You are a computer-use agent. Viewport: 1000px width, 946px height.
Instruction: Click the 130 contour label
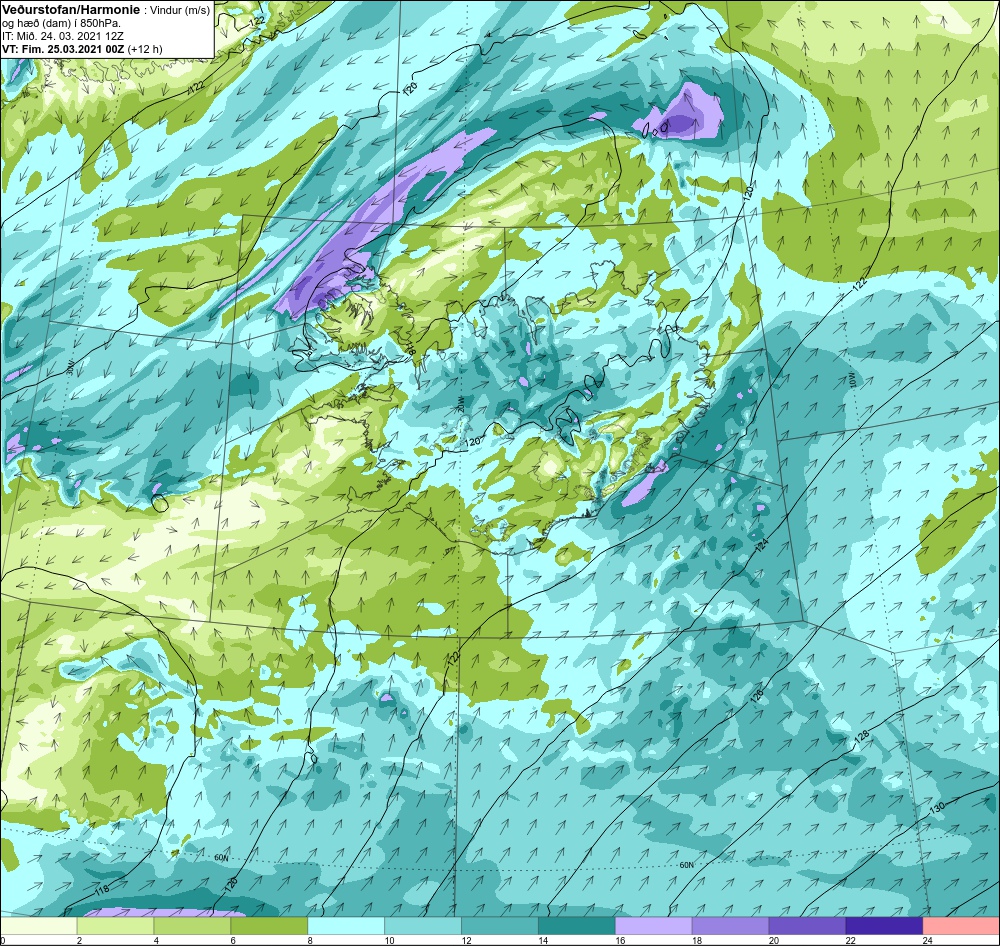pyautogui.click(x=937, y=807)
